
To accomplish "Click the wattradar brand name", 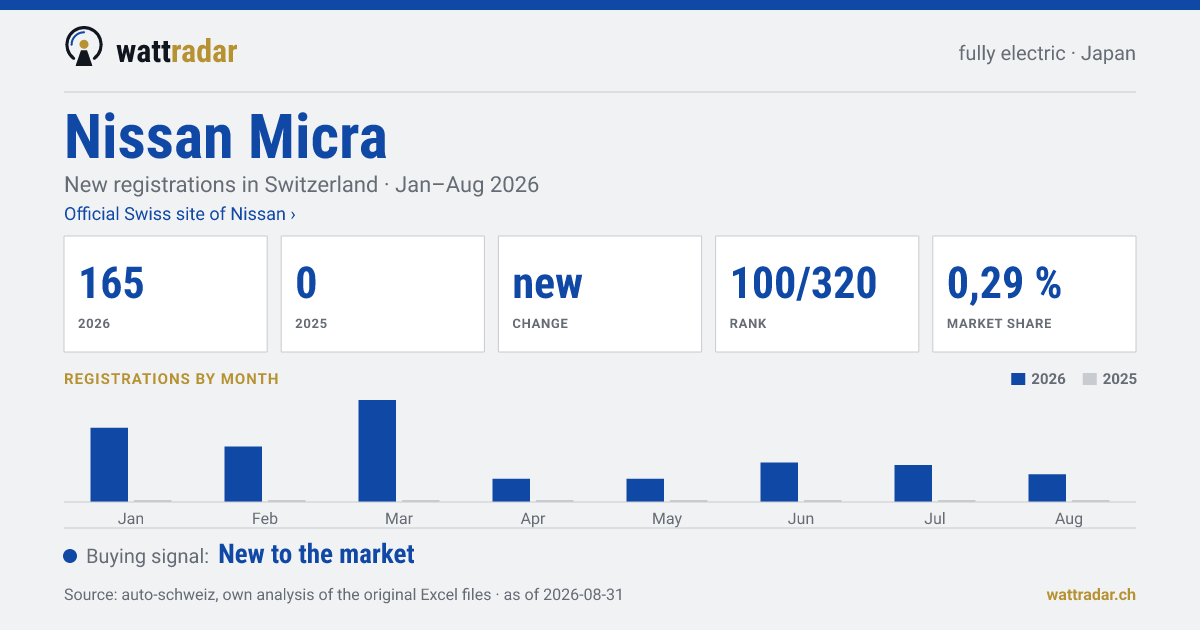I will click(177, 51).
